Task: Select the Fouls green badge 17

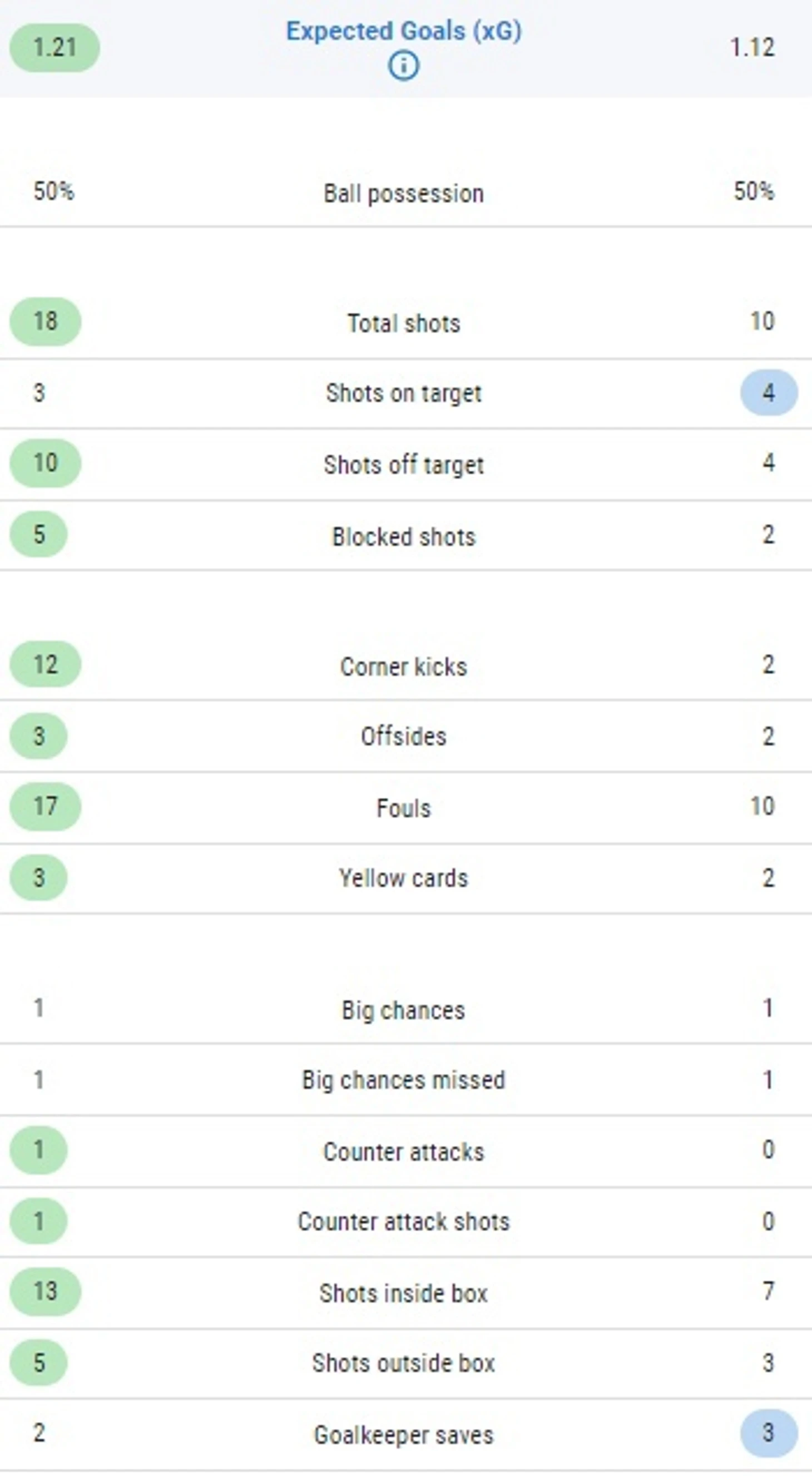Action: click(x=45, y=807)
